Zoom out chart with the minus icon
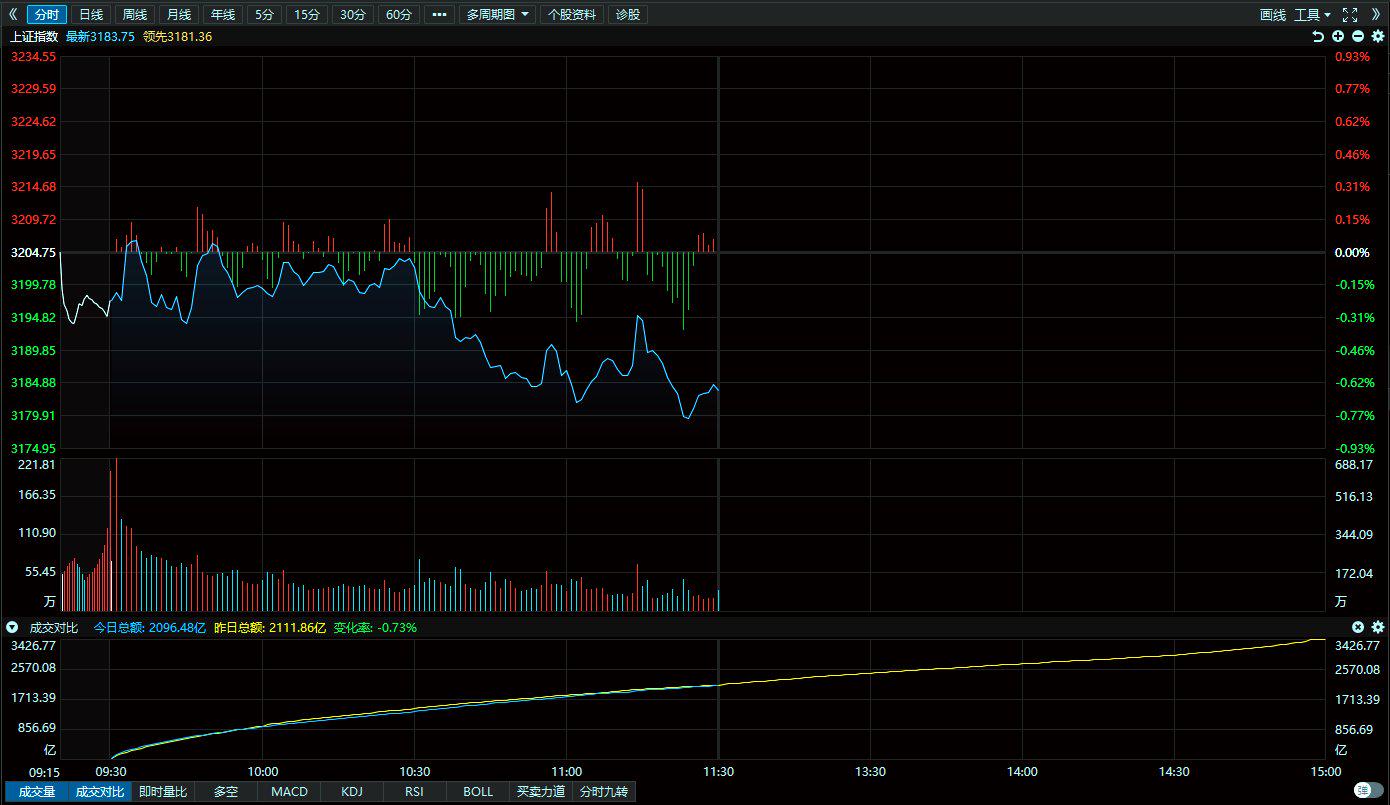 coord(1358,36)
